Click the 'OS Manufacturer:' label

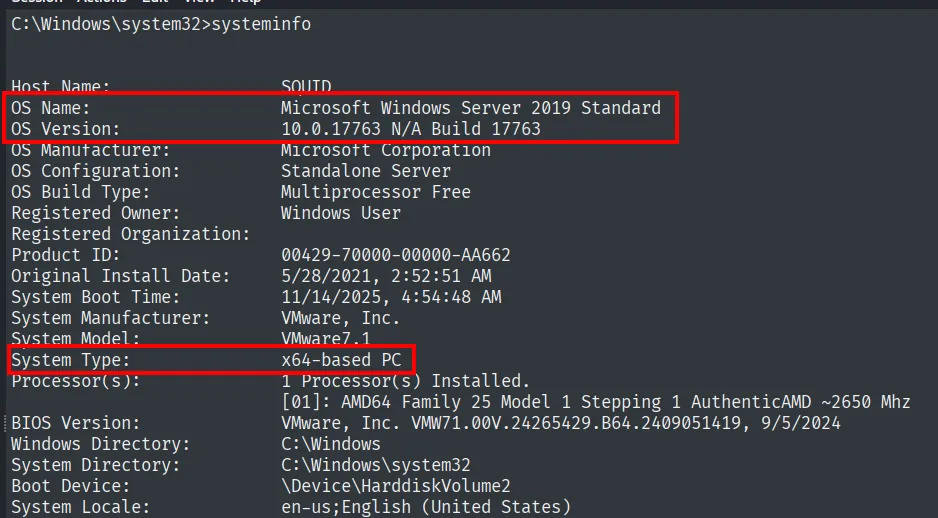point(91,150)
